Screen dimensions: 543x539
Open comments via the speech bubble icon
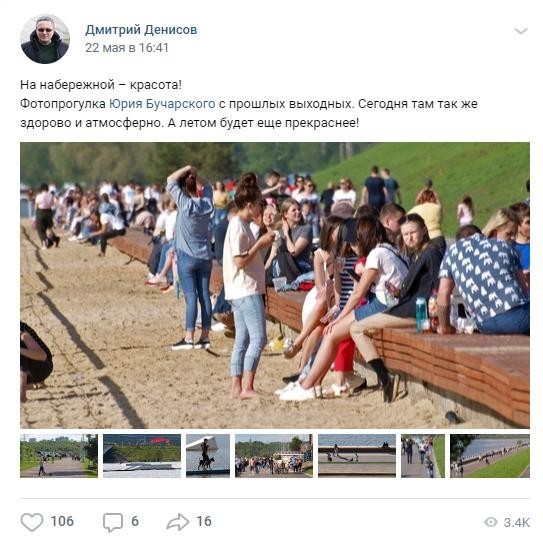click(113, 522)
